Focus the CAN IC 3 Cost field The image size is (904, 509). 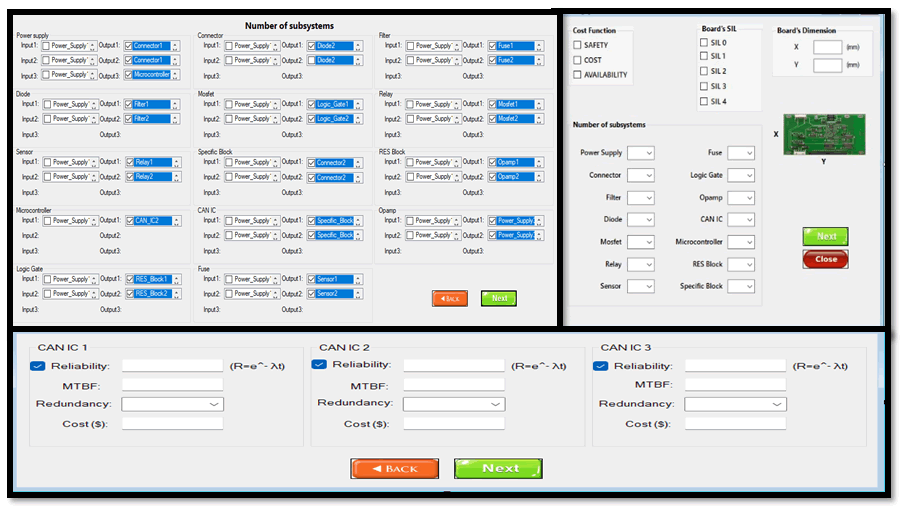tap(735, 424)
